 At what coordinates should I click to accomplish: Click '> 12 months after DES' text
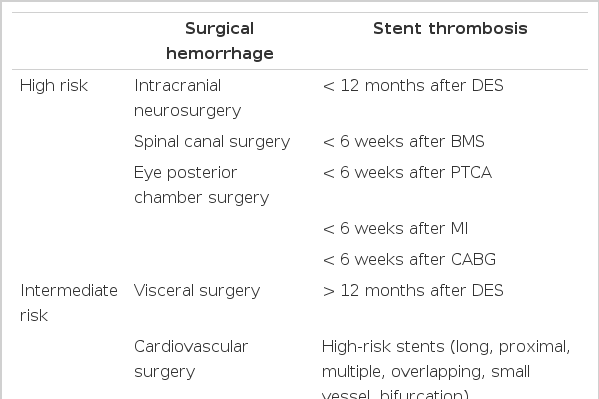[413, 291]
